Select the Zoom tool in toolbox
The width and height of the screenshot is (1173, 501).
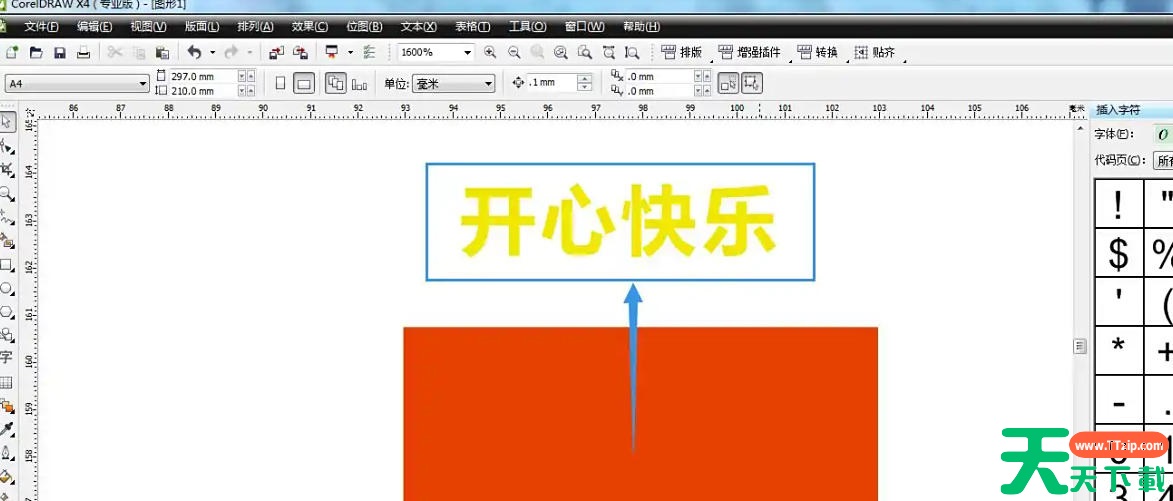point(7,194)
